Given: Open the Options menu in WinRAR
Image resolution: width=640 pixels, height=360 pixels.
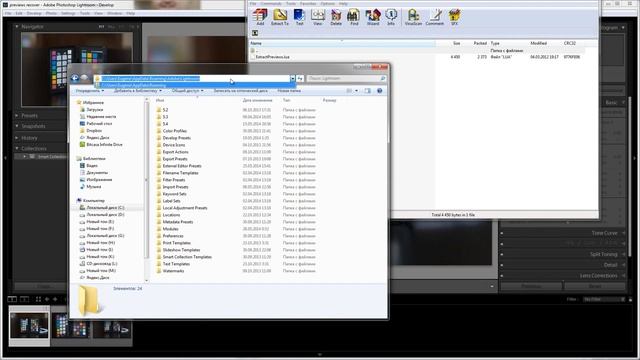Looking at the screenshot, I should tap(327, 4).
